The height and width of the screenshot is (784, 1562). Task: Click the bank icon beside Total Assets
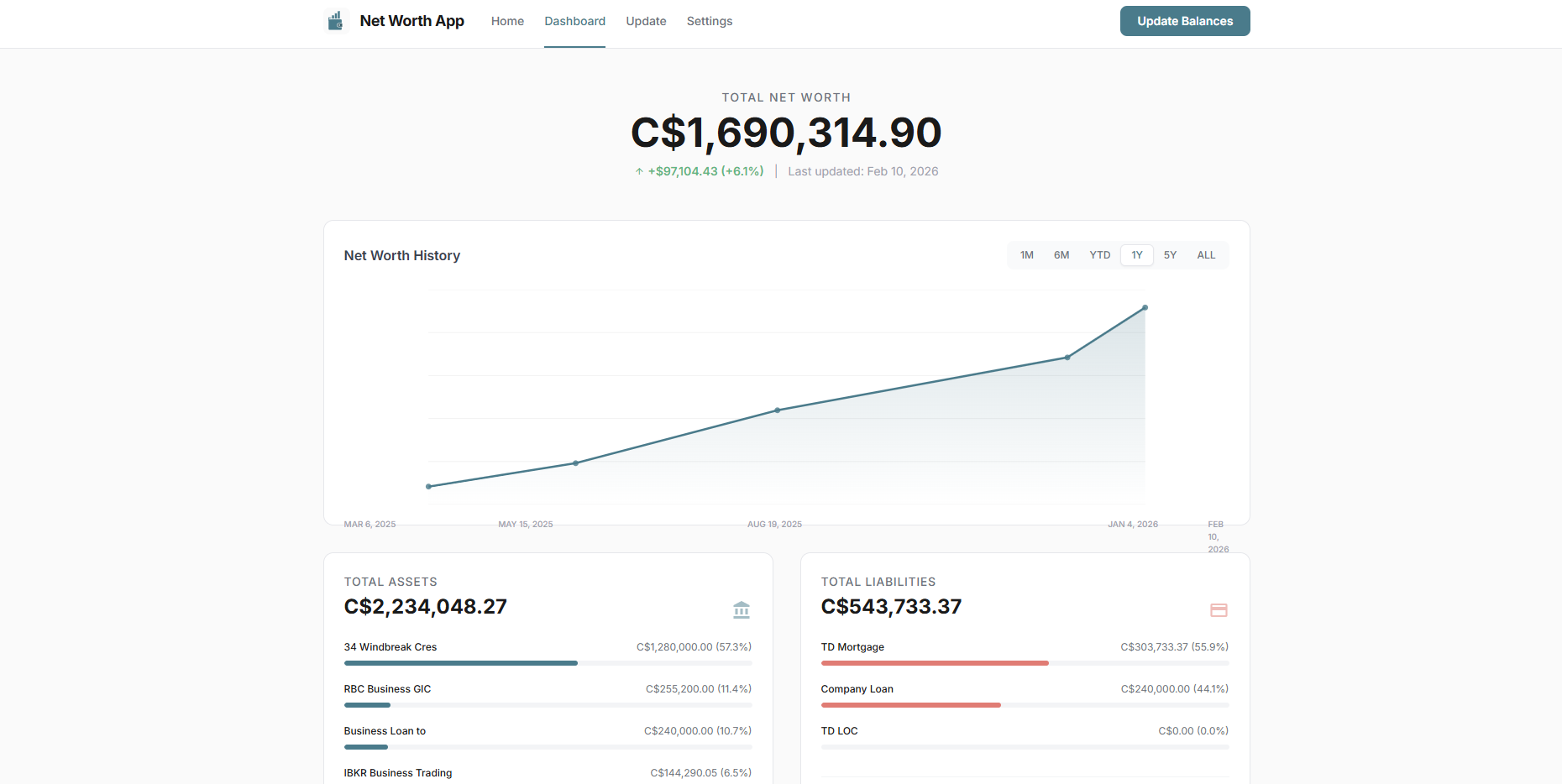(x=742, y=610)
